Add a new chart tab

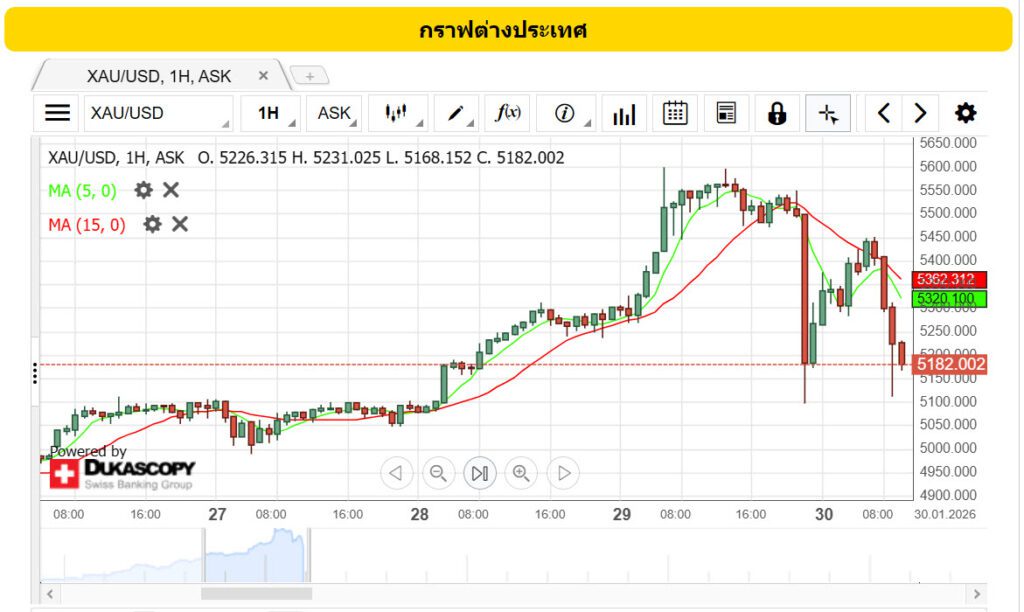tap(310, 76)
